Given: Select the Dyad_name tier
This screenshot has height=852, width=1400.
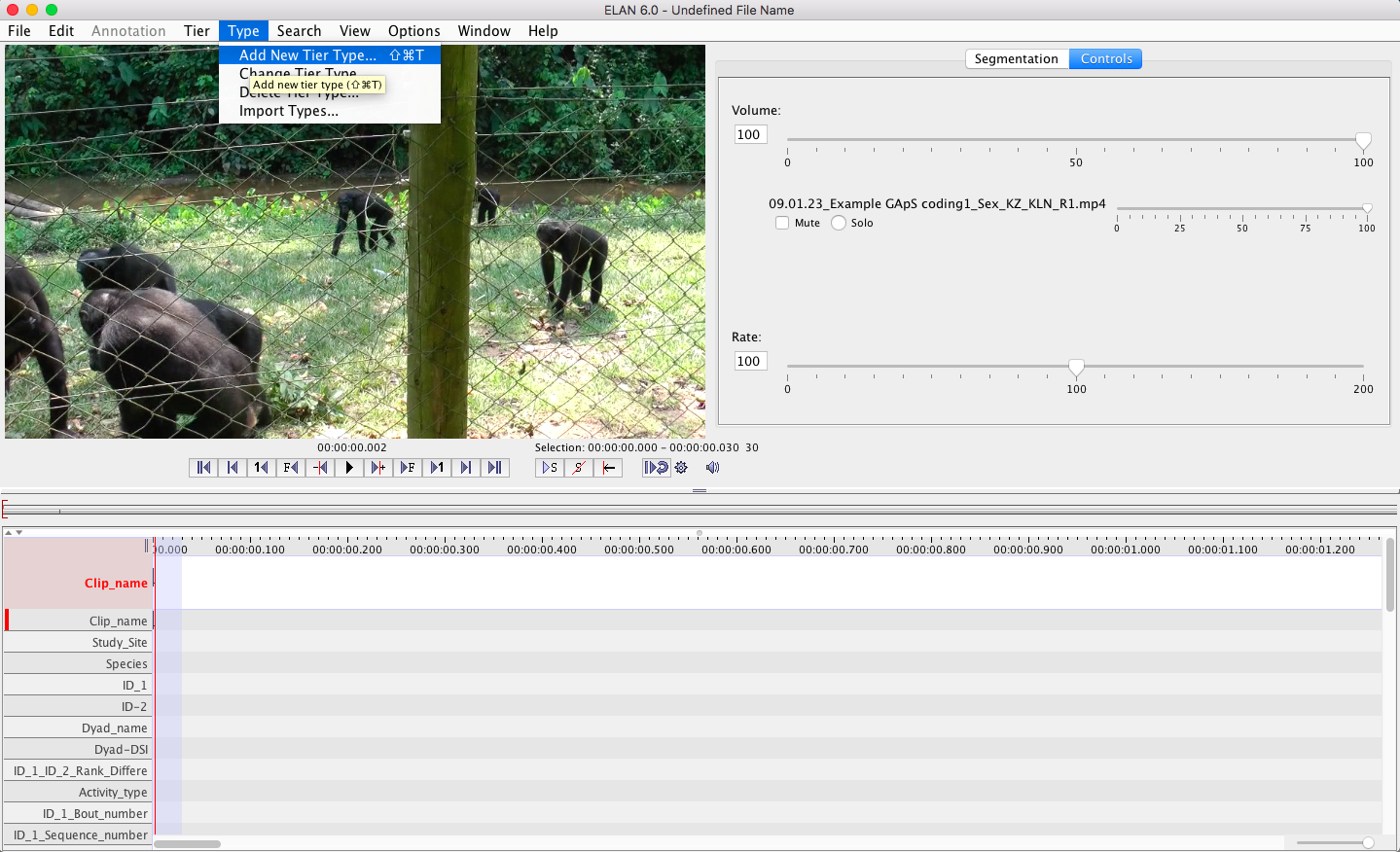Looking at the screenshot, I should pyautogui.click(x=78, y=728).
